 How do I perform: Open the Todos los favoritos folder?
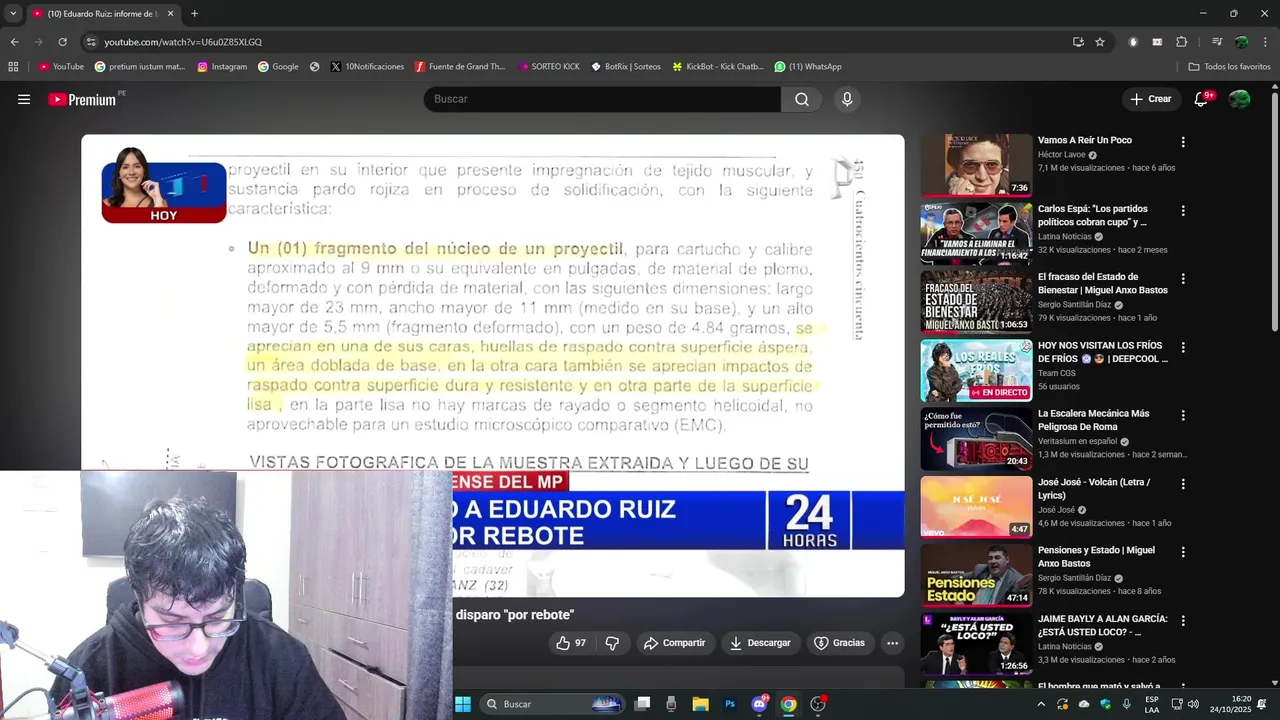tap(1230, 67)
